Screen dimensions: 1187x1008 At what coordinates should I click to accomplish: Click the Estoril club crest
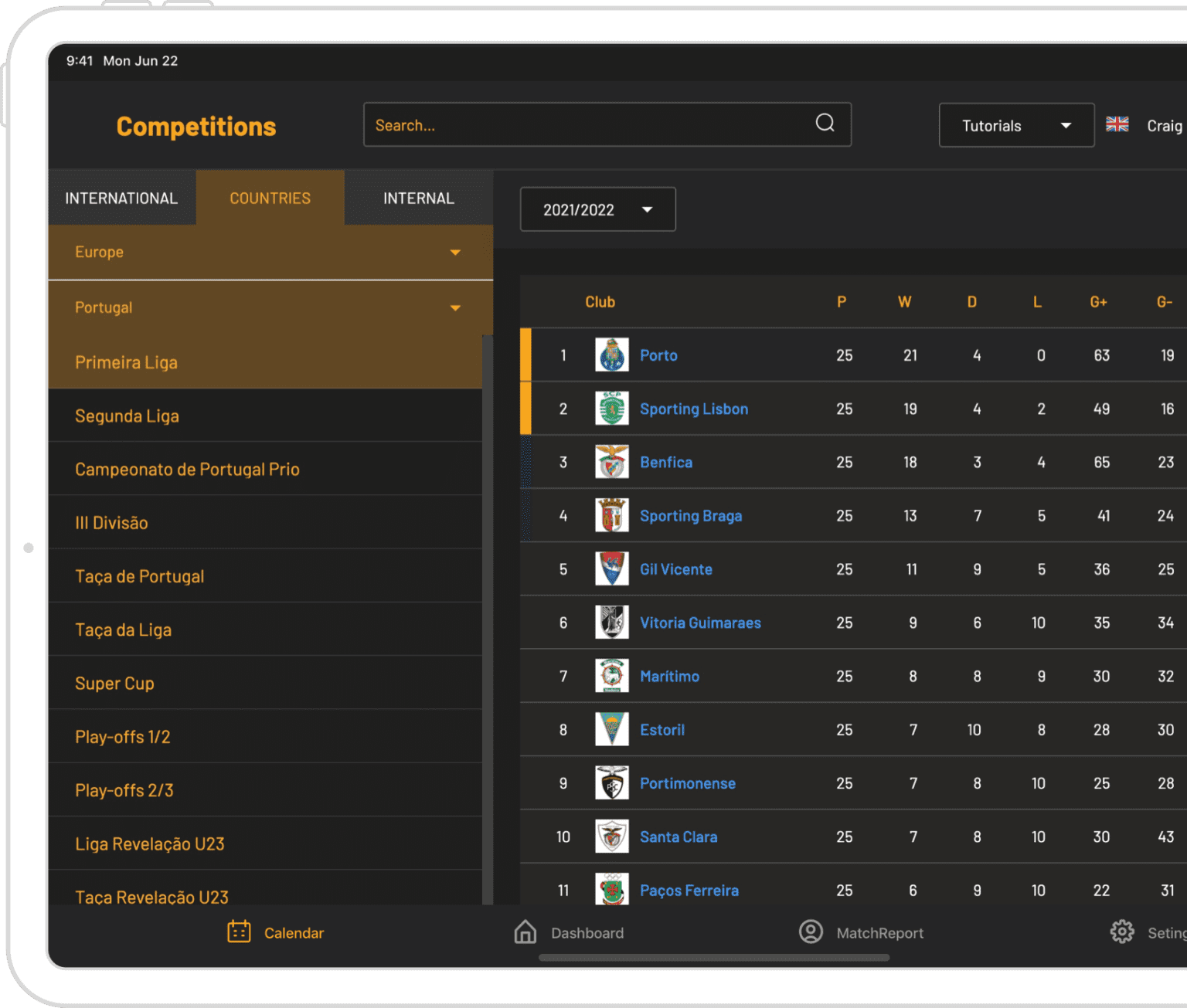tap(612, 729)
